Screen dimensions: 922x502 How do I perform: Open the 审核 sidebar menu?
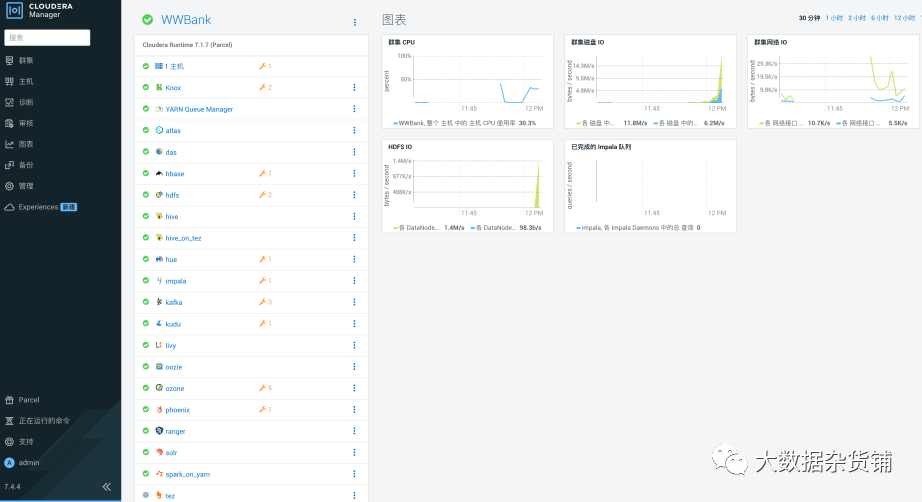[19, 123]
